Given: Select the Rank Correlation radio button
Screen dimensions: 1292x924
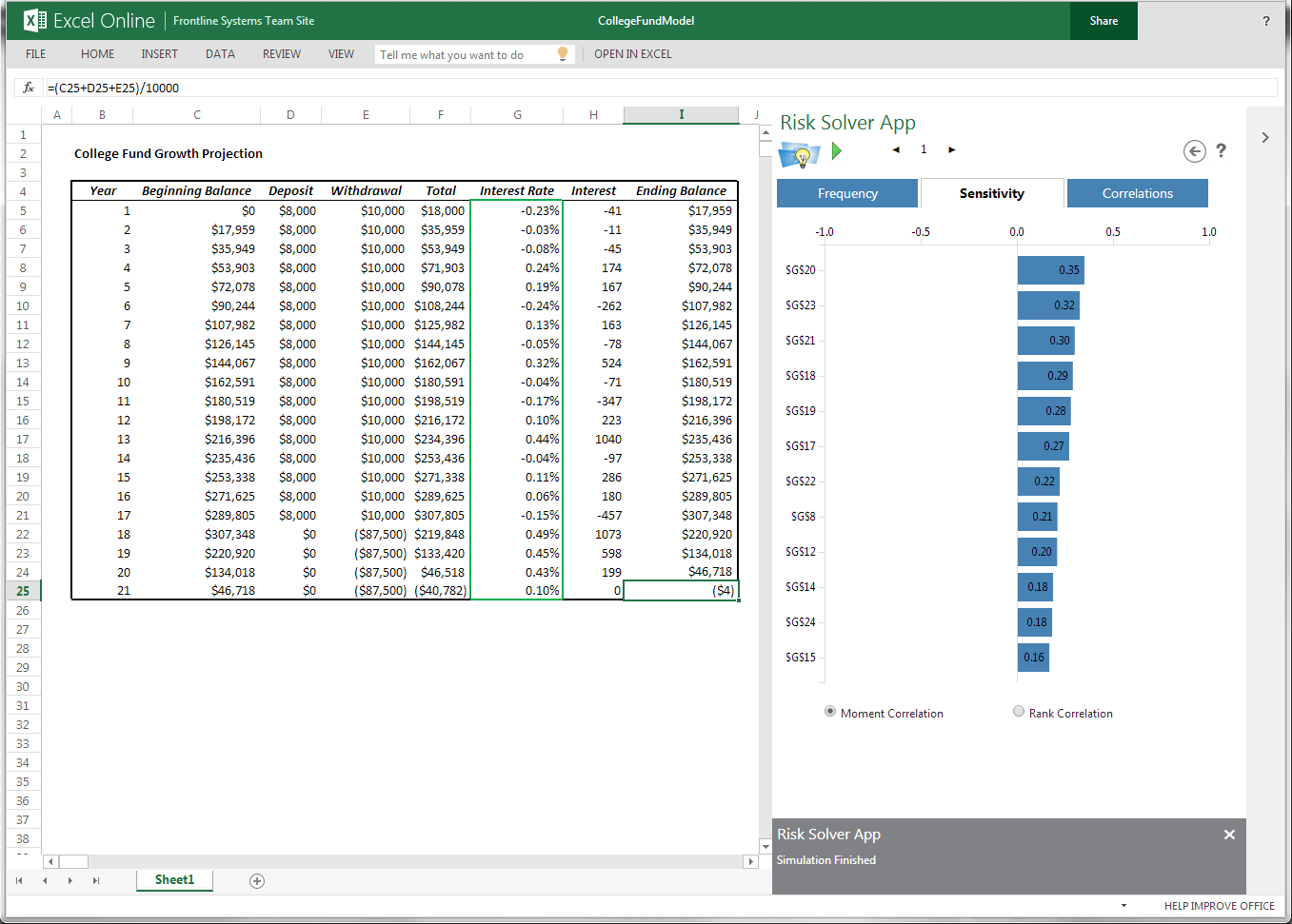Looking at the screenshot, I should (x=1019, y=712).
